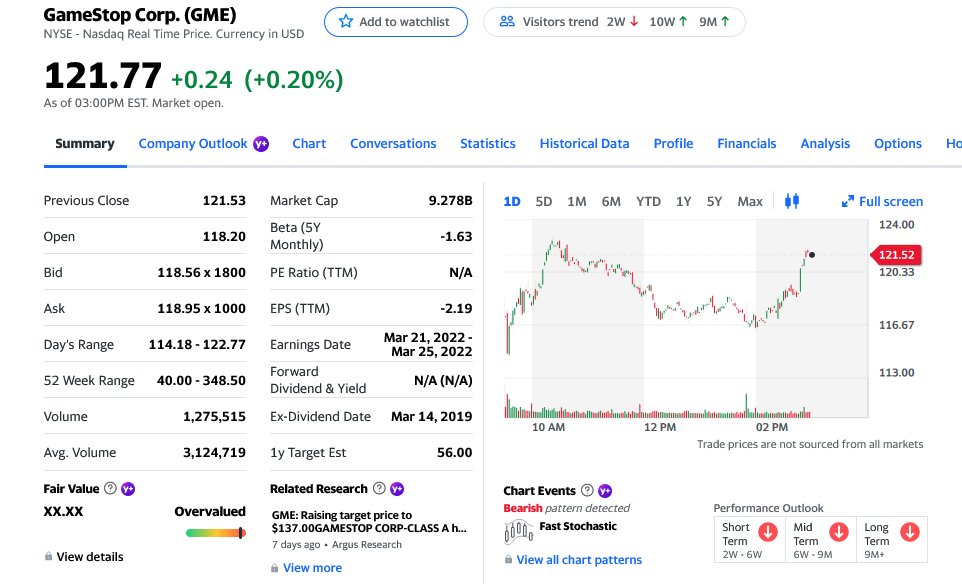
Task: Click the 1y Target Est value 56.00
Action: (x=455, y=453)
